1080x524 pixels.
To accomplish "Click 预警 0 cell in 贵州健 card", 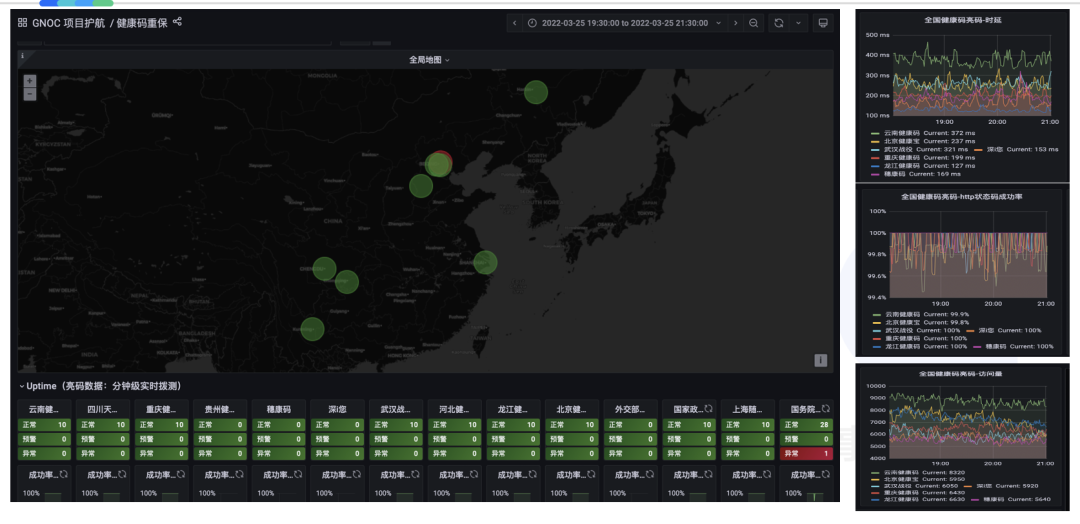I will click(x=220, y=439).
